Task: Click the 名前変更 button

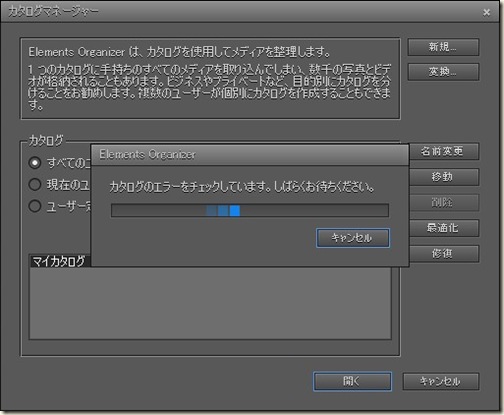Action: coord(444,151)
